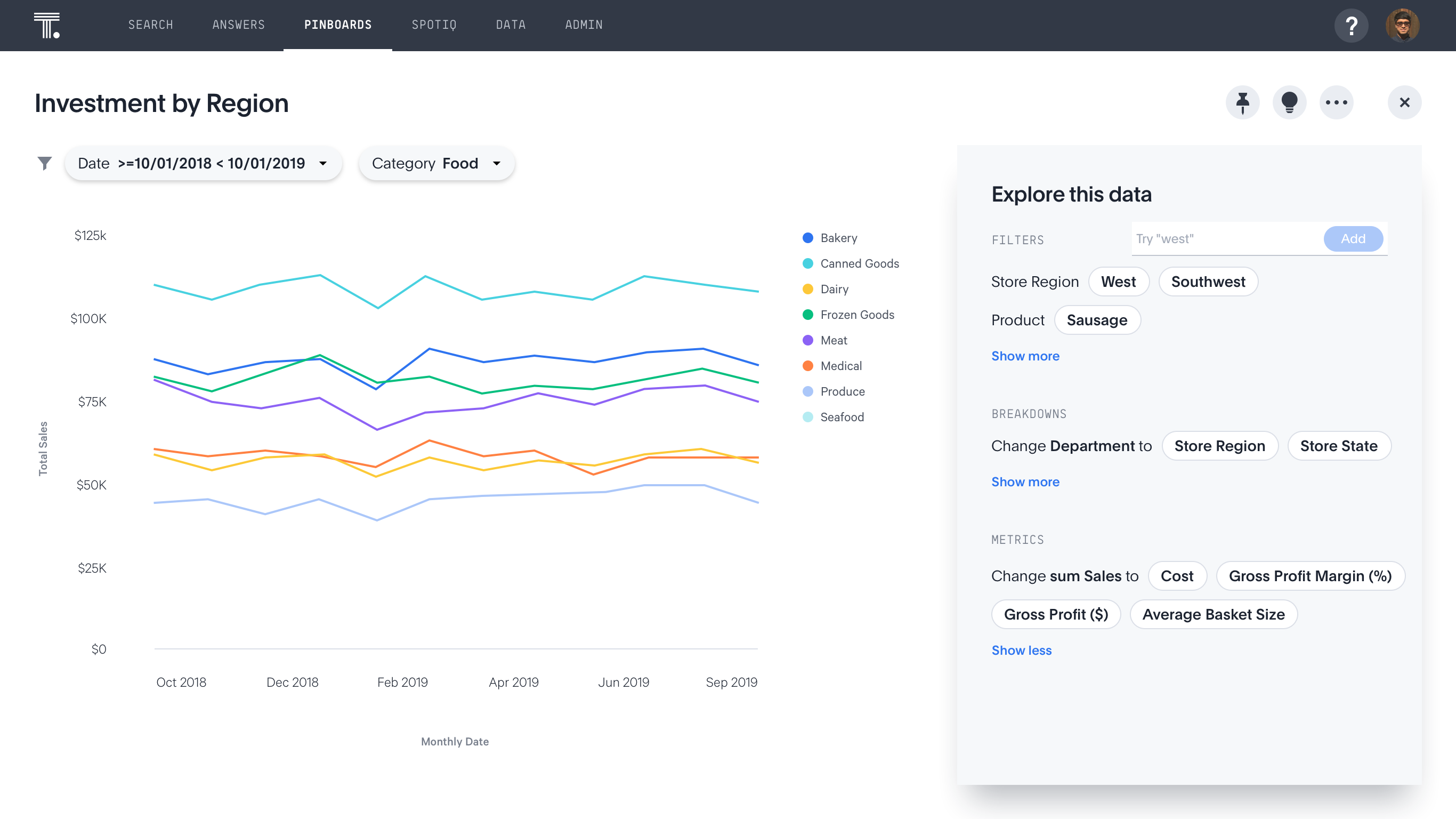The image size is (1456, 819).
Task: Open the user profile avatar
Action: click(1402, 26)
